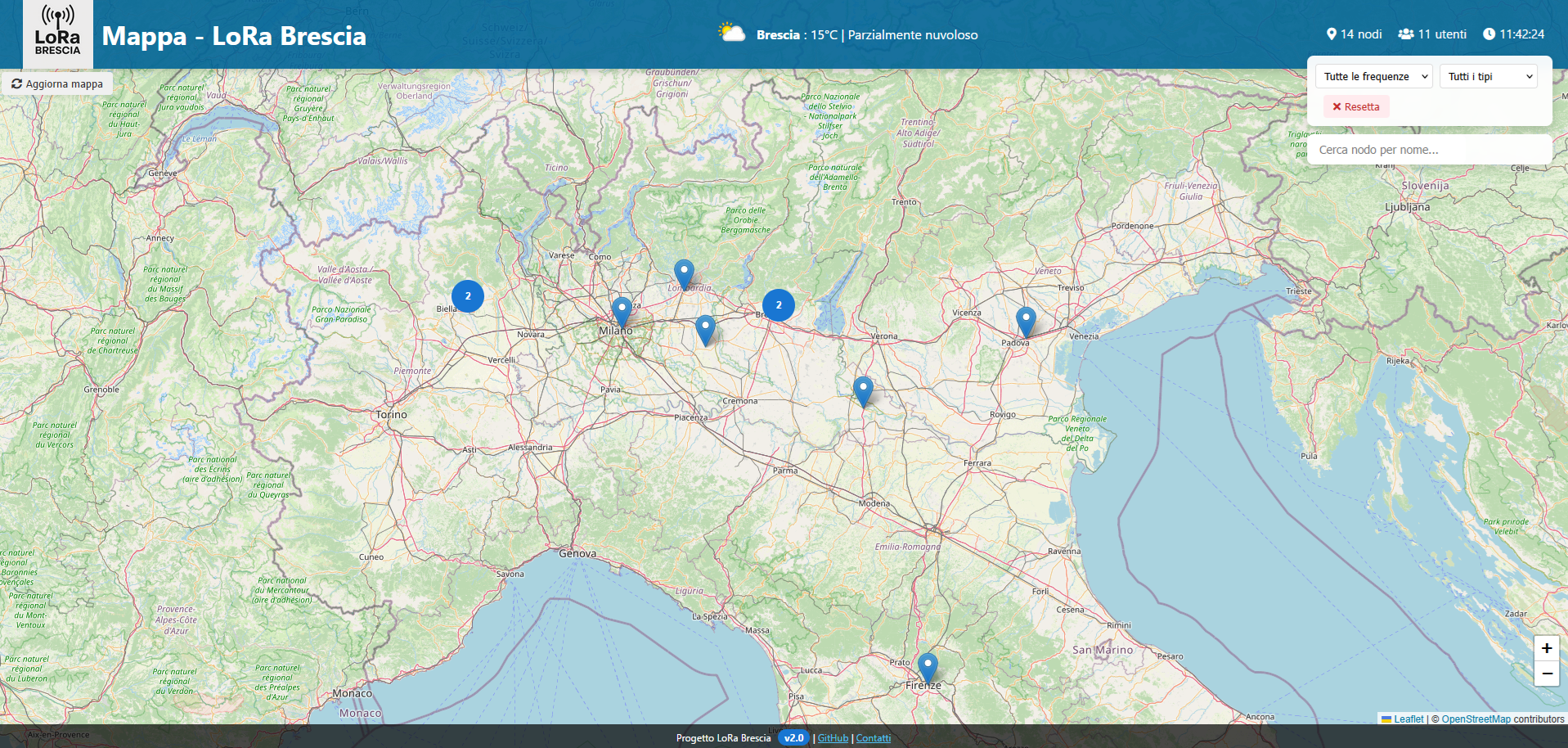Click the Progetto LoRa Brescia footer text
The height and width of the screenshot is (748, 1568).
[x=724, y=738]
